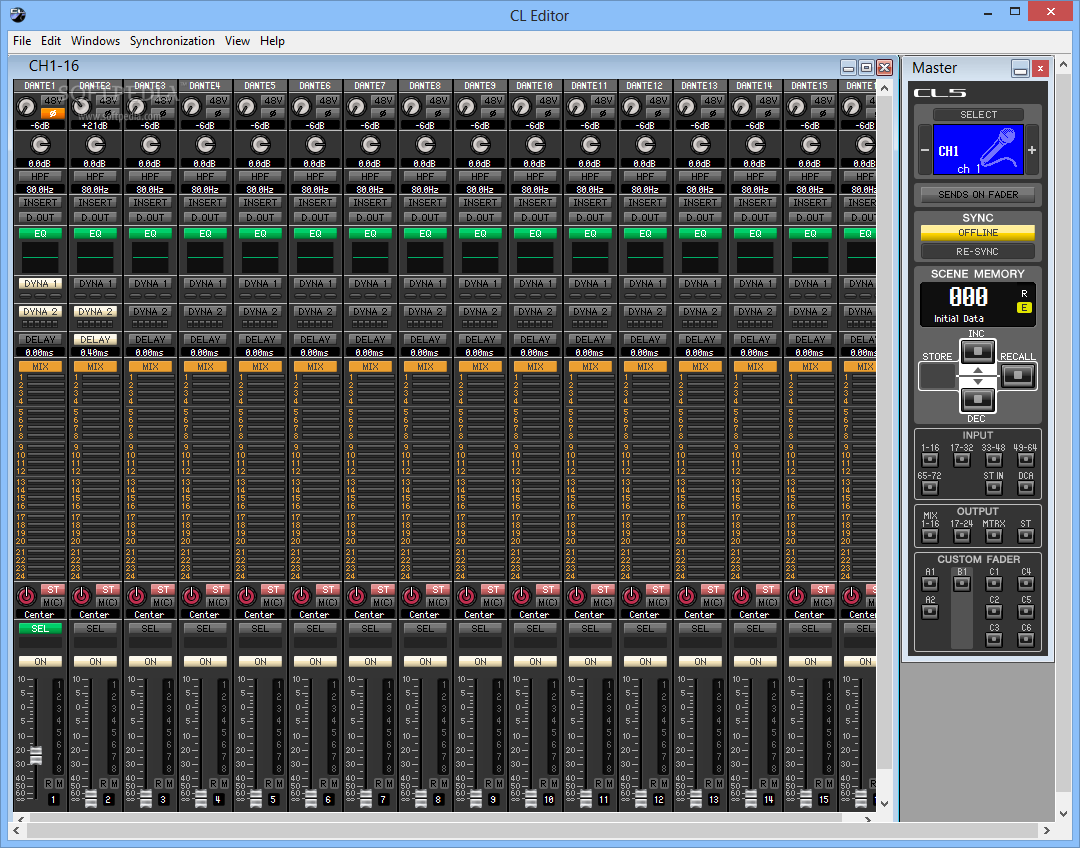Screen dimensions: 1080x848
Task: Click the CH1-16 window vertical scrollbar down arrow
Action: tap(885, 803)
